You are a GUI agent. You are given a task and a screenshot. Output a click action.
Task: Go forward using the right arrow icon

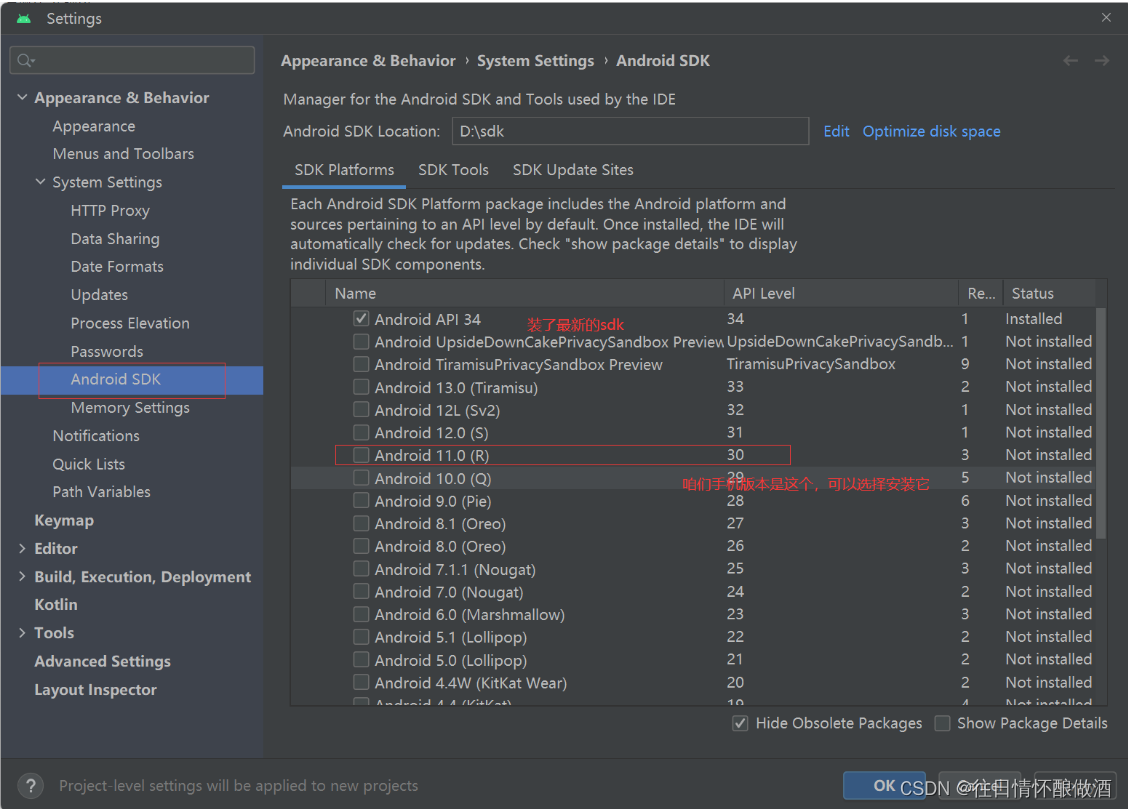pos(1102,61)
